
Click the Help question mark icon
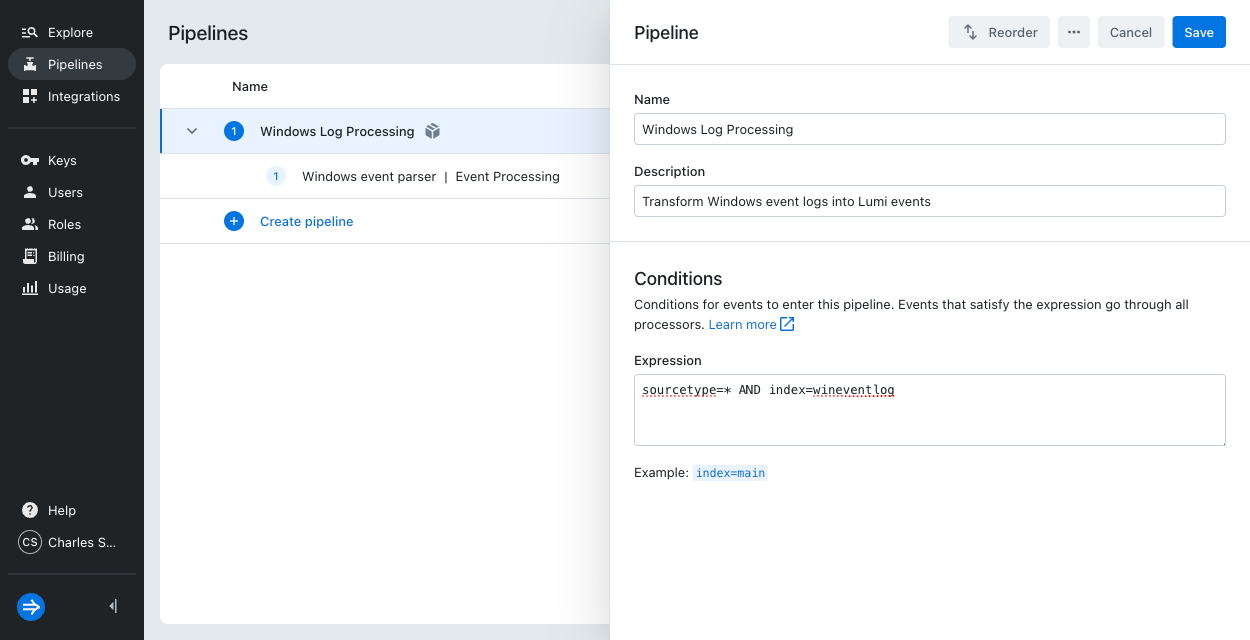click(x=30, y=511)
